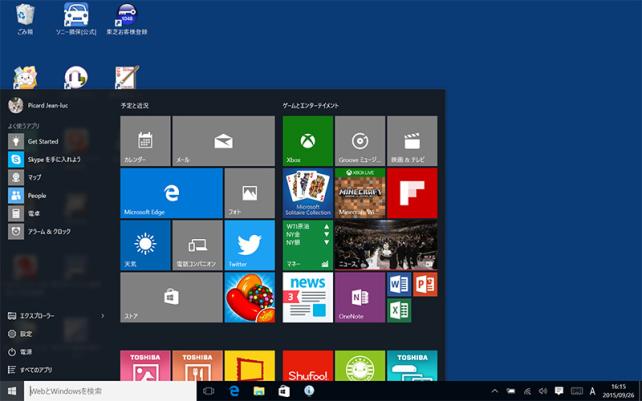Open Edge from the taskbar

pos(234,391)
